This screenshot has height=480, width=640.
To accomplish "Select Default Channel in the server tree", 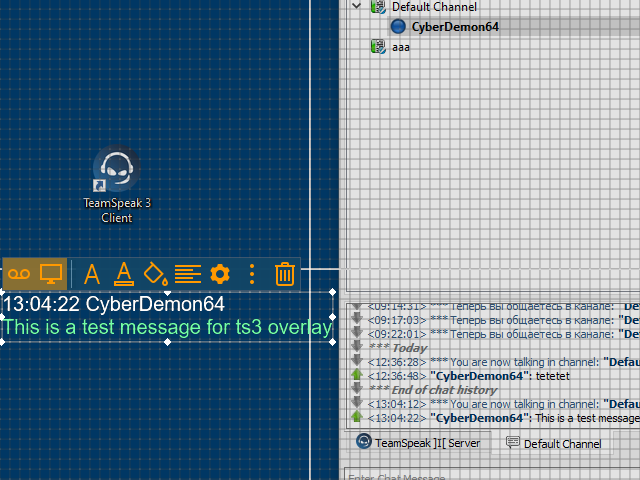I will pyautogui.click(x=434, y=7).
